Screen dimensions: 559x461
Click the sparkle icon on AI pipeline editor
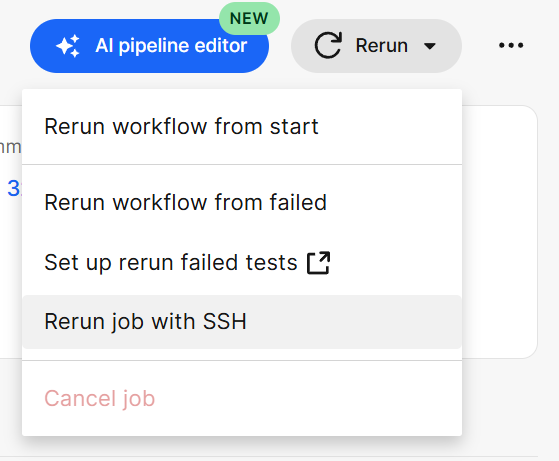click(x=68, y=46)
